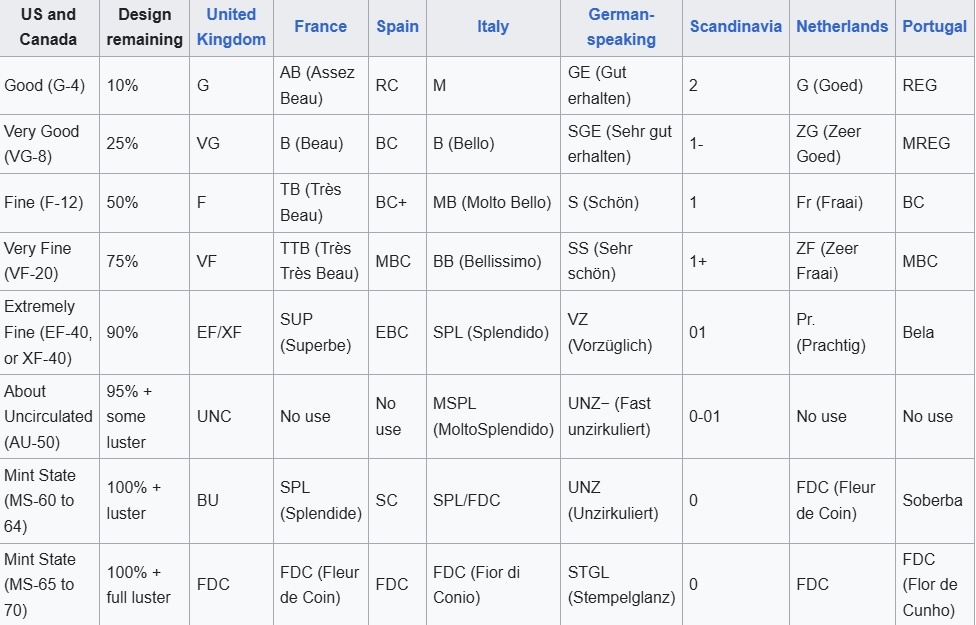Select the "Very Good (VG-8)" cell

click(x=42, y=144)
